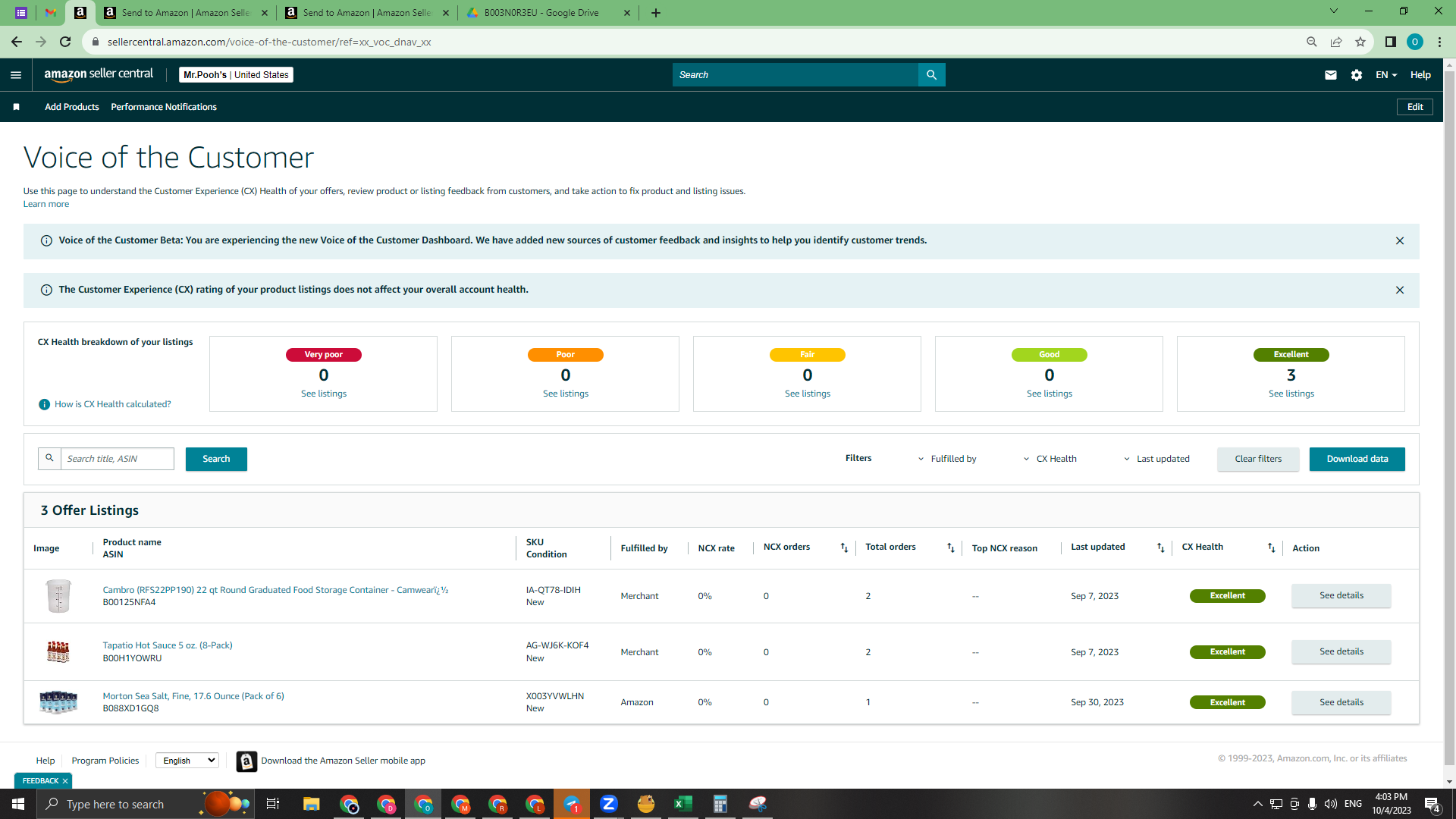1456x819 pixels.
Task: Open Performance Notifications in favorites bar
Action: pyautogui.click(x=164, y=107)
